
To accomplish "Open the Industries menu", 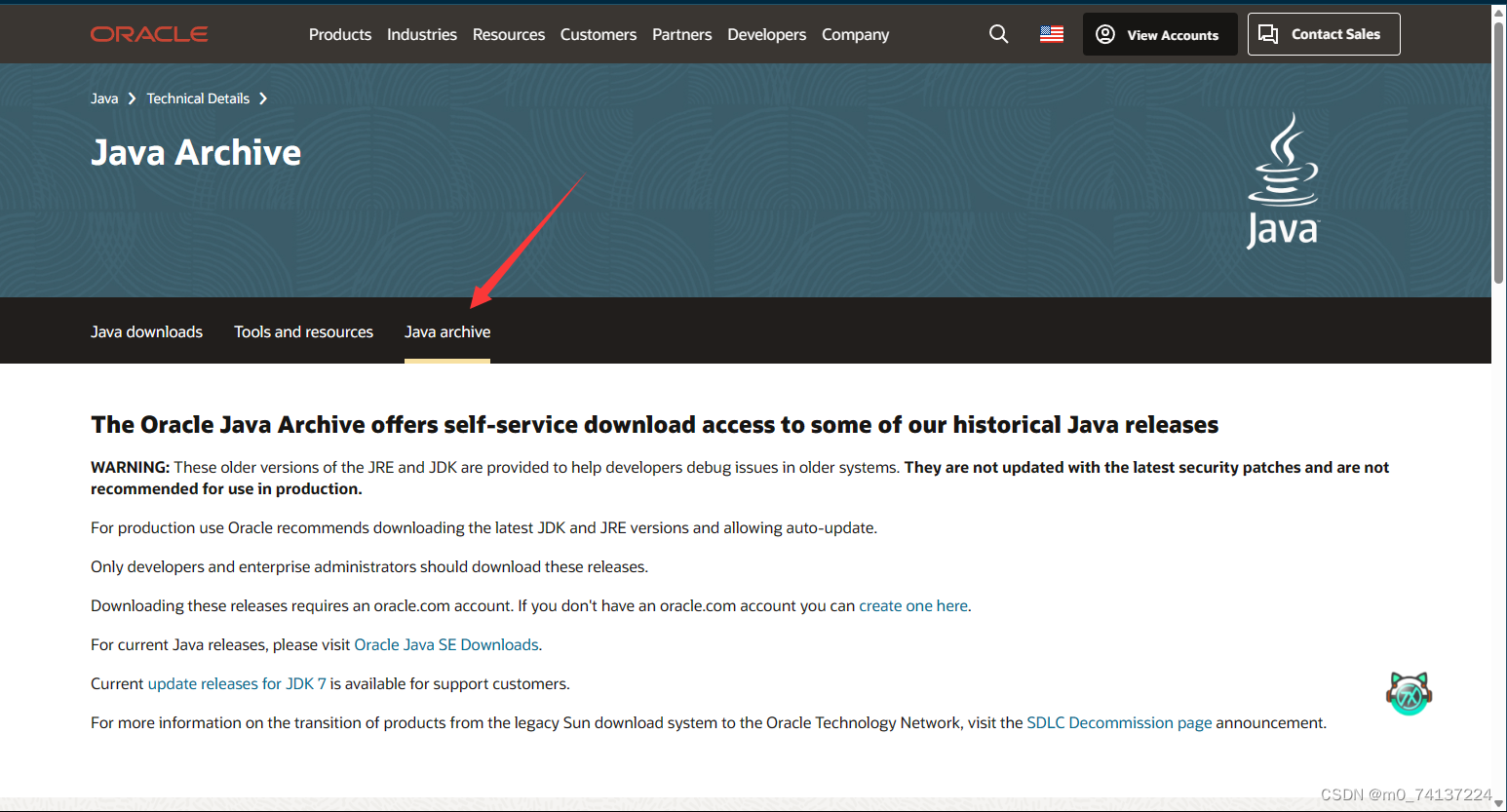I will 422,34.
